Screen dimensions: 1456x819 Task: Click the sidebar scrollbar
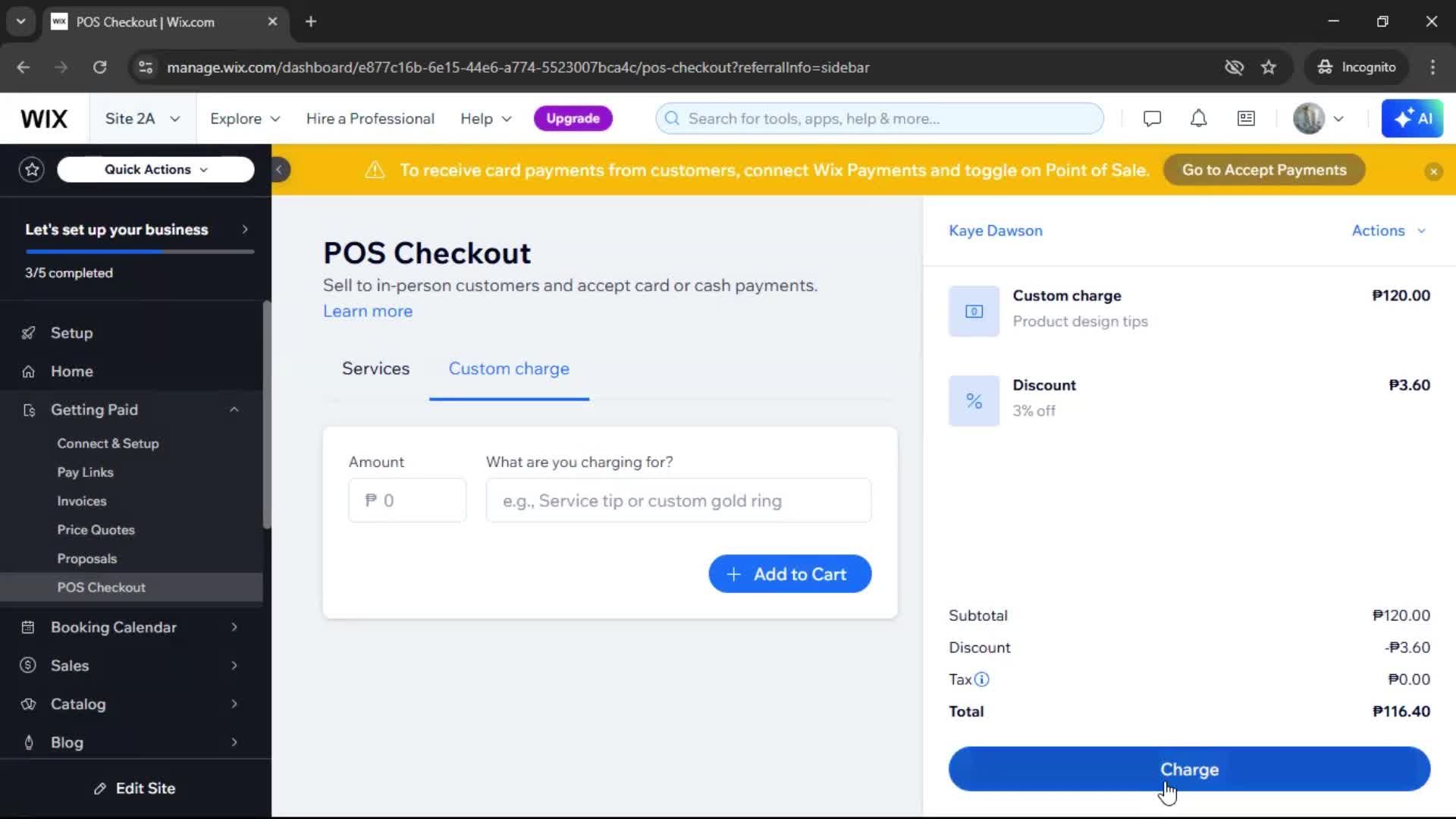click(266, 415)
